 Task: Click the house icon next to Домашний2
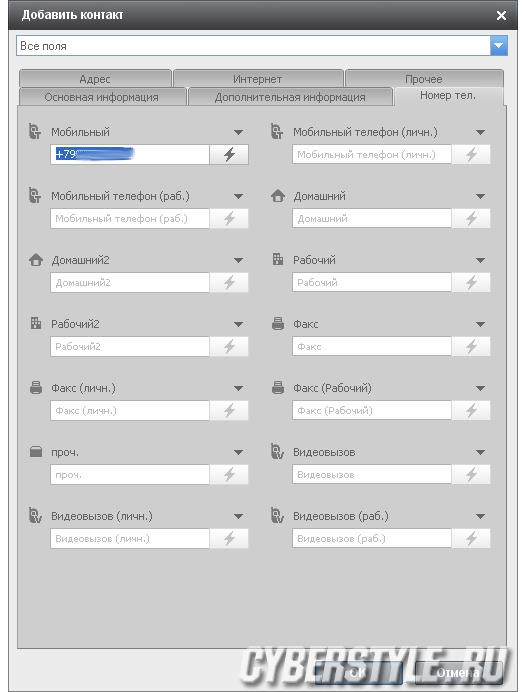click(x=36, y=260)
